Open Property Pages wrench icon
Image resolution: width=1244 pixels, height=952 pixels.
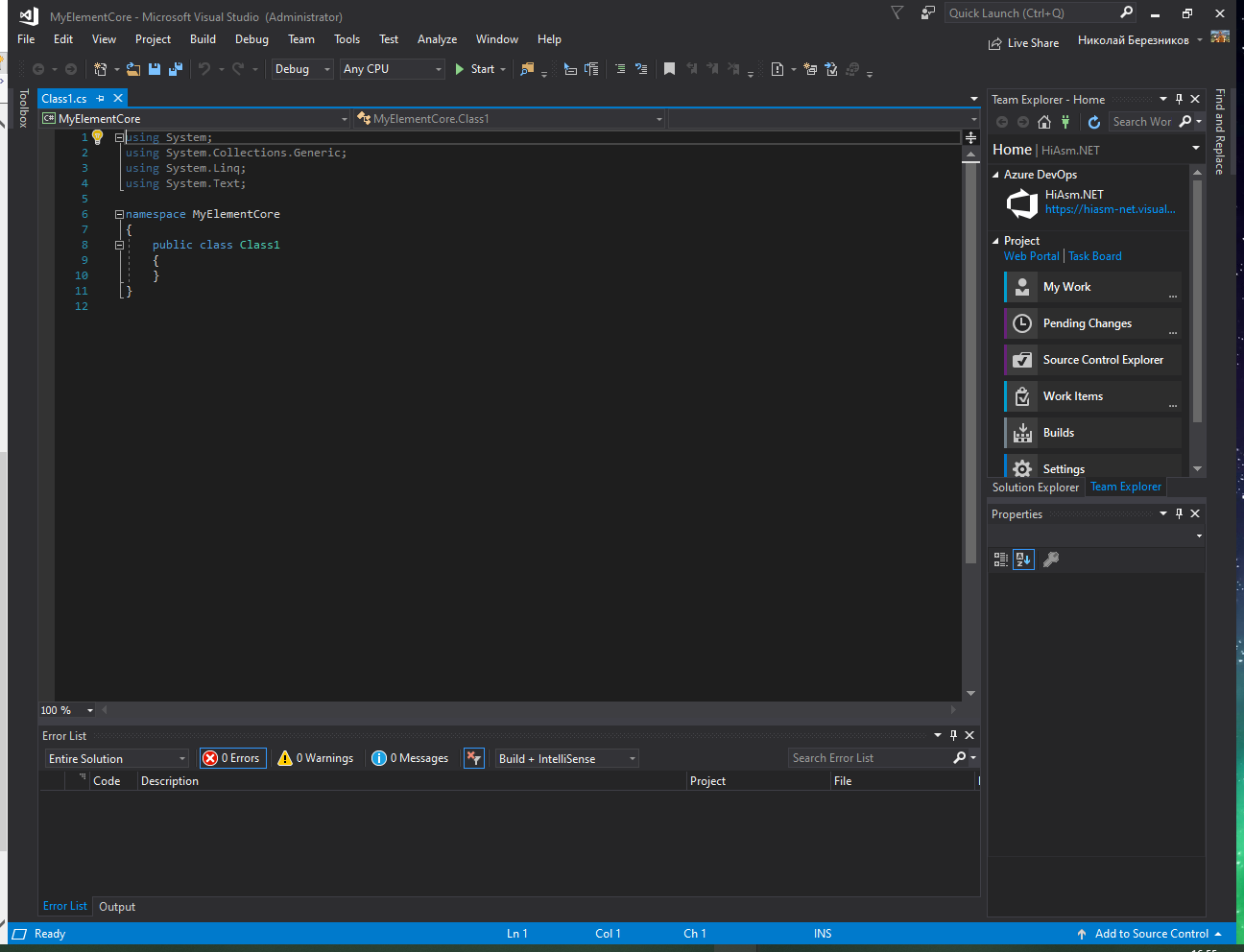point(1051,559)
